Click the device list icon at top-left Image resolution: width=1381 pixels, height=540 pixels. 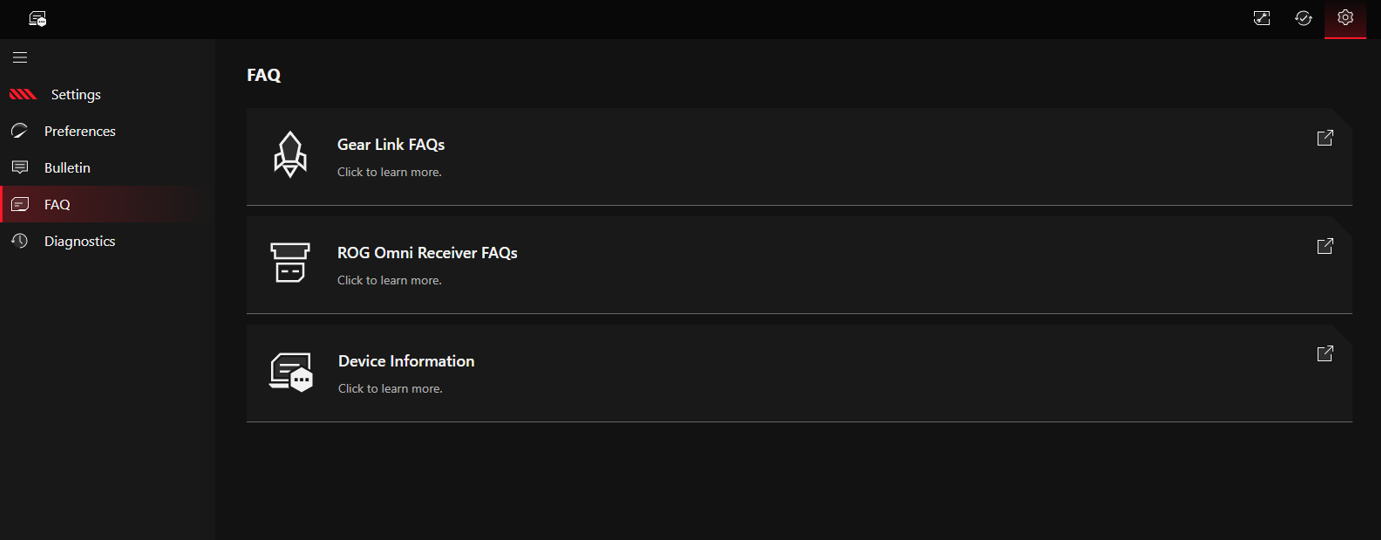[38, 18]
